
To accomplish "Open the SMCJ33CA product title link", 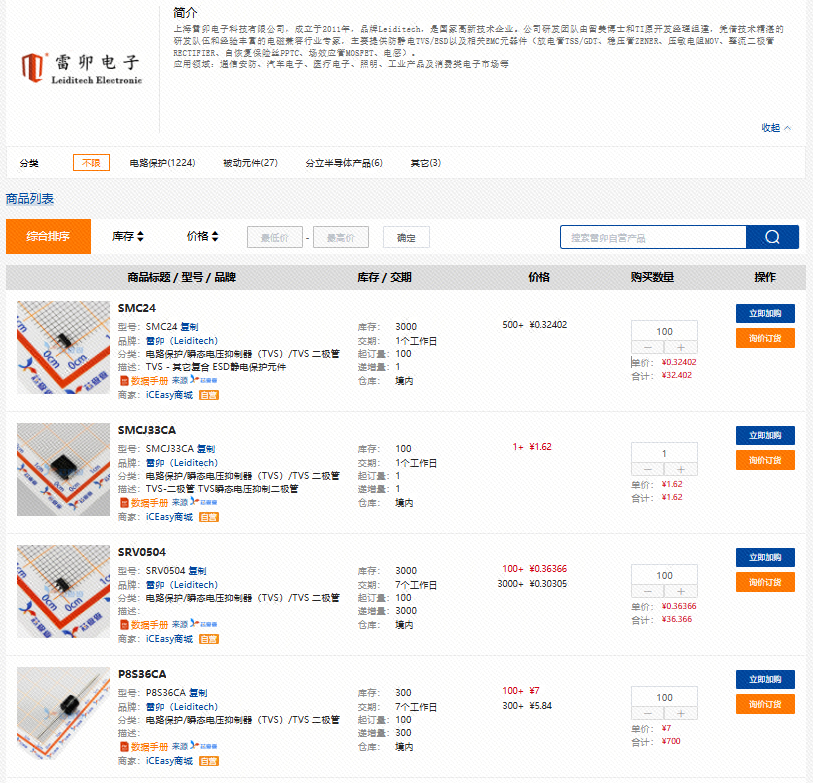I will tap(147, 430).
